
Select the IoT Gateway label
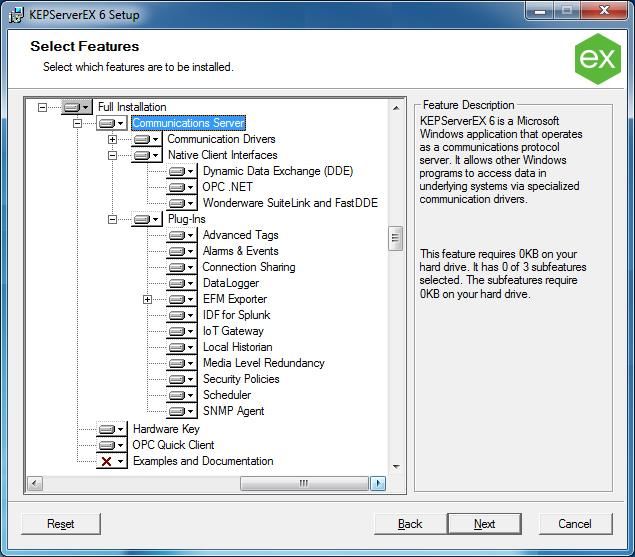coord(233,331)
